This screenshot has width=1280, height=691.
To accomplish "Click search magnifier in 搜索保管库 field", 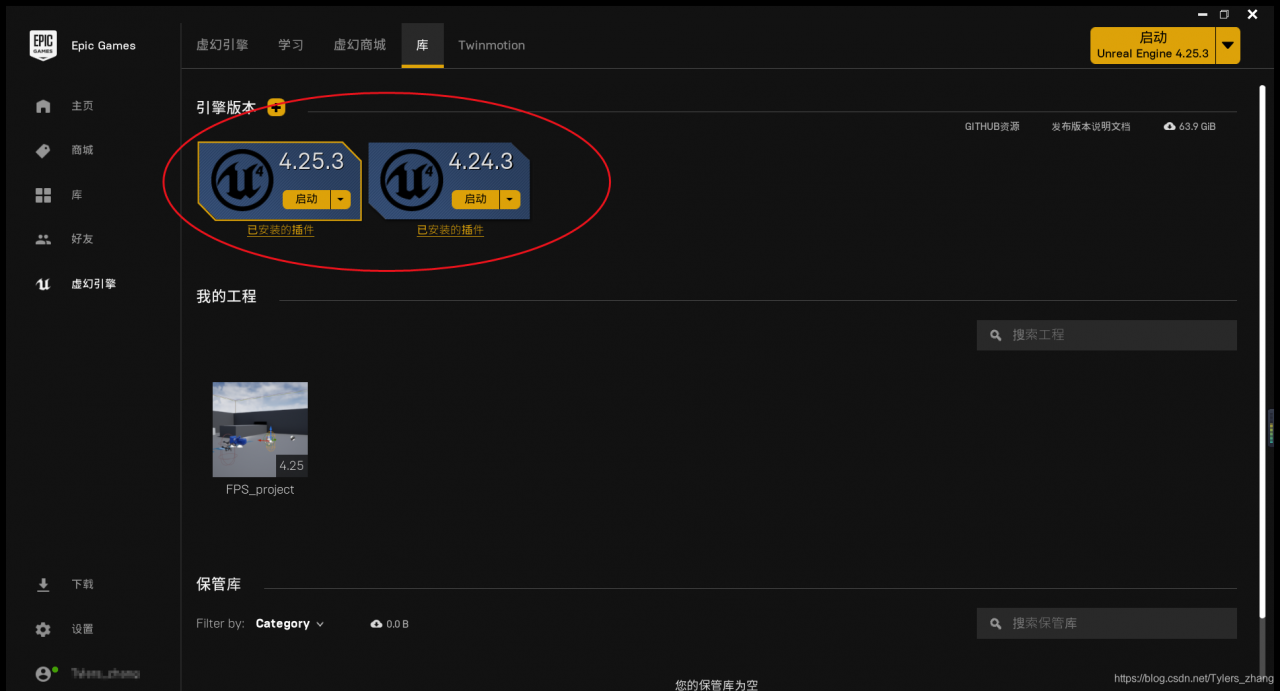I will click(996, 623).
